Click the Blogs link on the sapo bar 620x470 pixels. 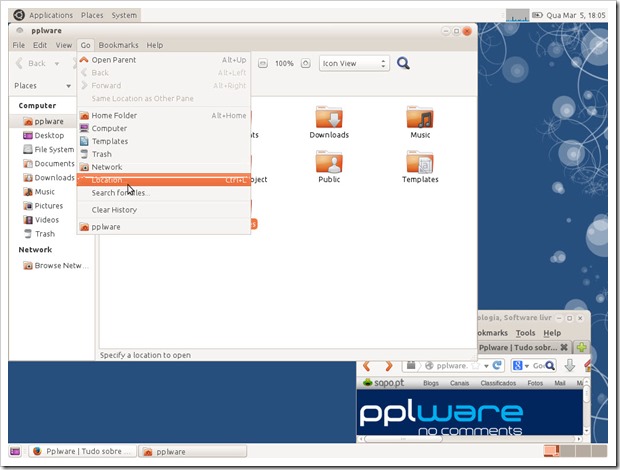[431, 383]
